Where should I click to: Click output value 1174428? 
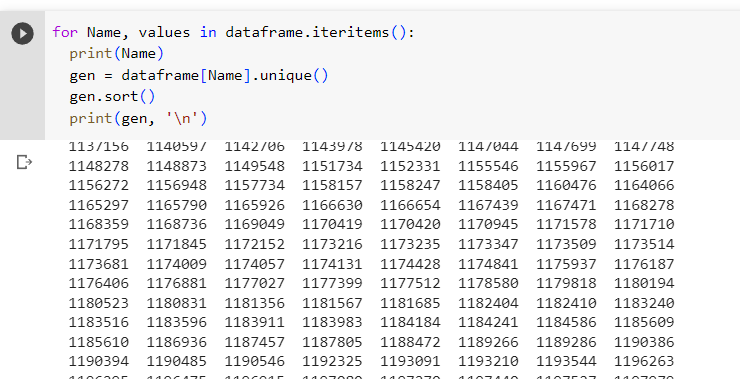pyautogui.click(x=410, y=264)
